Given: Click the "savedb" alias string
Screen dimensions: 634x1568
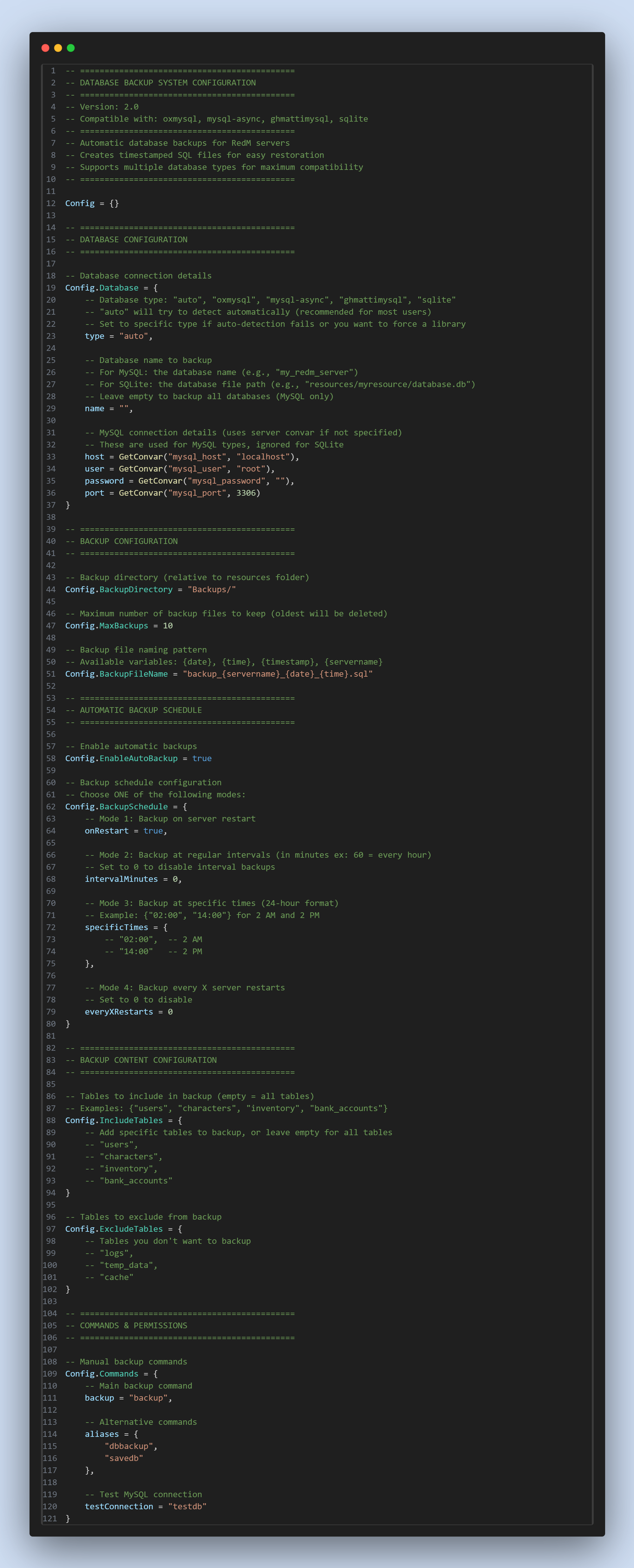Looking at the screenshot, I should pyautogui.click(x=123, y=1458).
